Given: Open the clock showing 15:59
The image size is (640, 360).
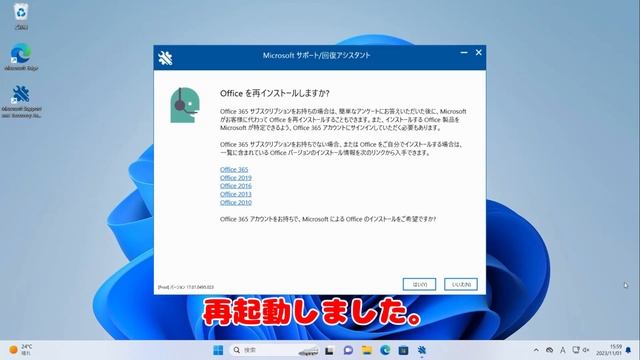Looking at the screenshot, I should coord(609,350).
